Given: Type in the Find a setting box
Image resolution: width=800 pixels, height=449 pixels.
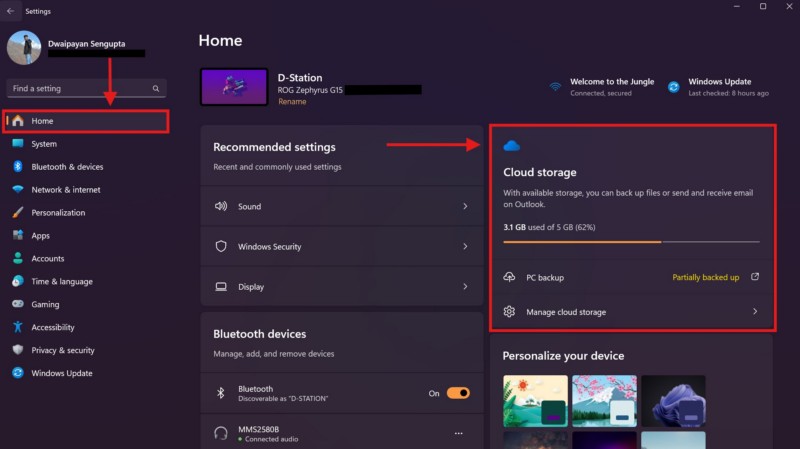Looking at the screenshot, I should pos(78,88).
